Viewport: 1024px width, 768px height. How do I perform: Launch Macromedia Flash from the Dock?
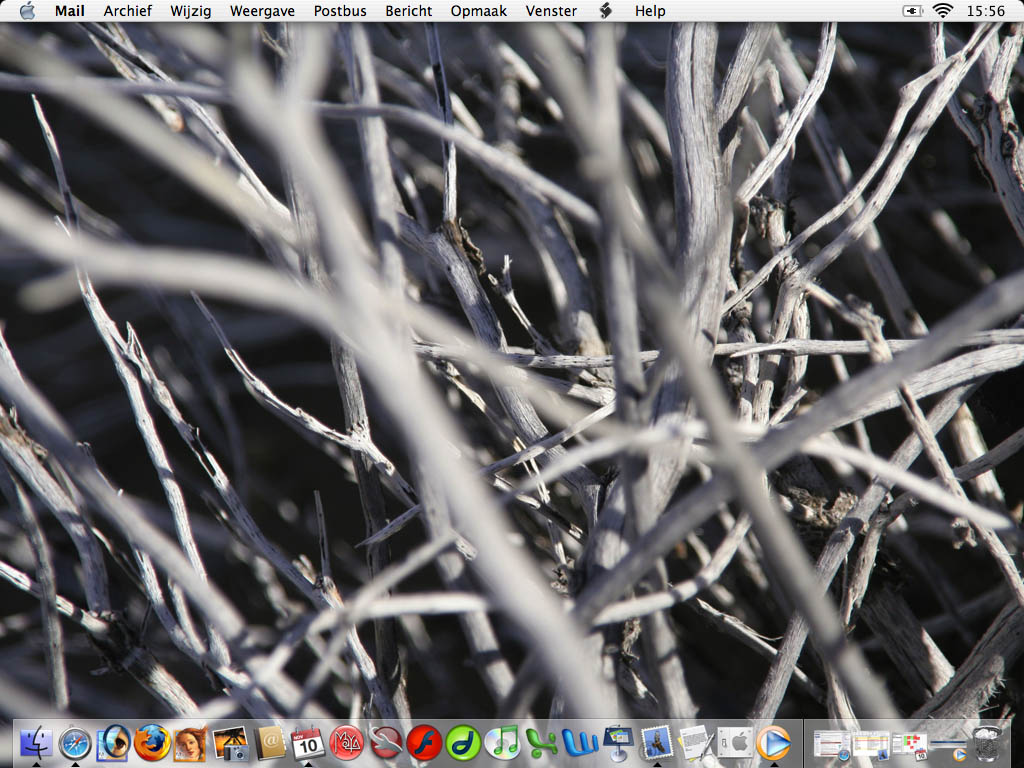click(424, 743)
